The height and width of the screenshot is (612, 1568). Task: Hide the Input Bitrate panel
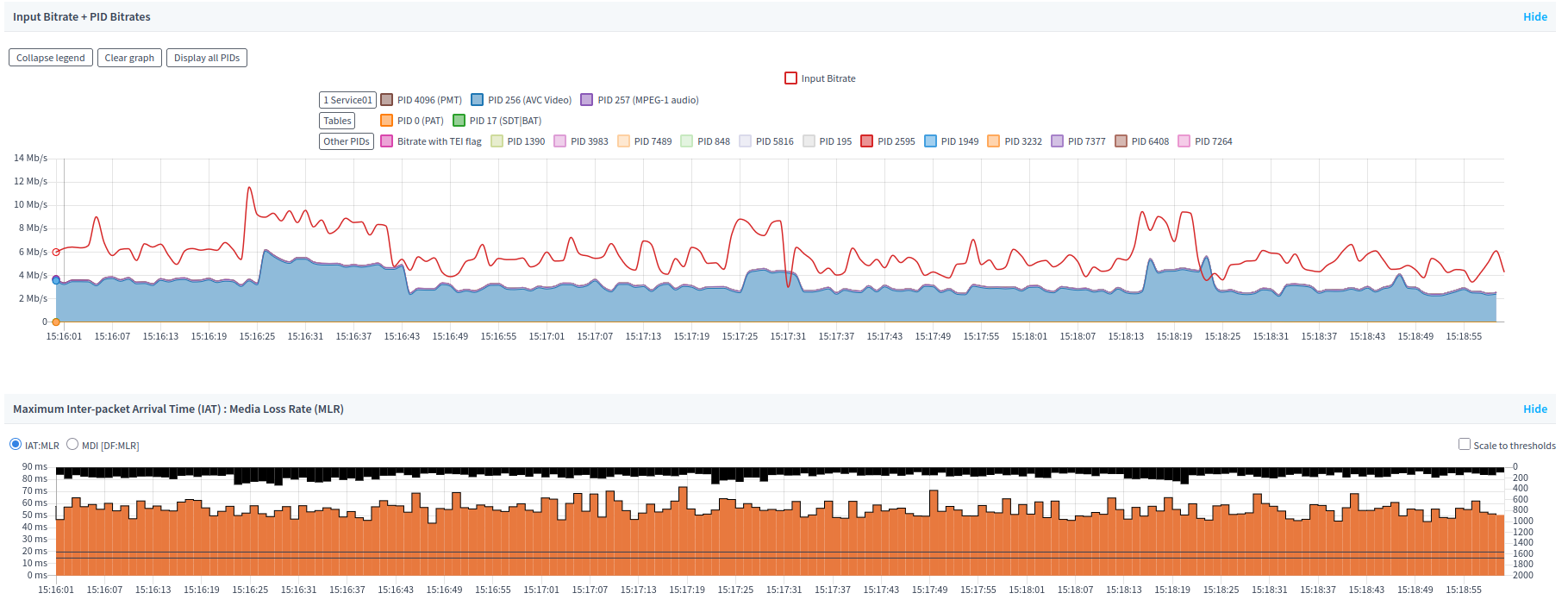coord(1534,16)
